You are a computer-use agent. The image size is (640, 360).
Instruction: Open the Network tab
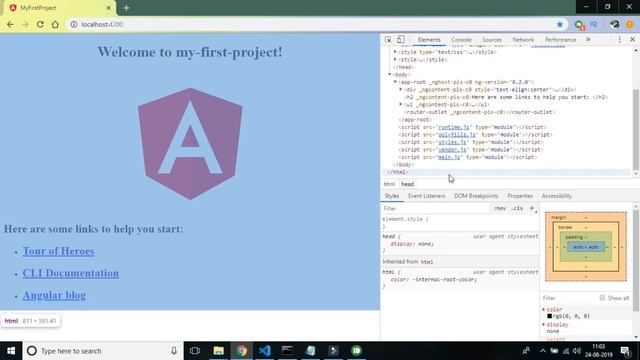[x=523, y=40]
